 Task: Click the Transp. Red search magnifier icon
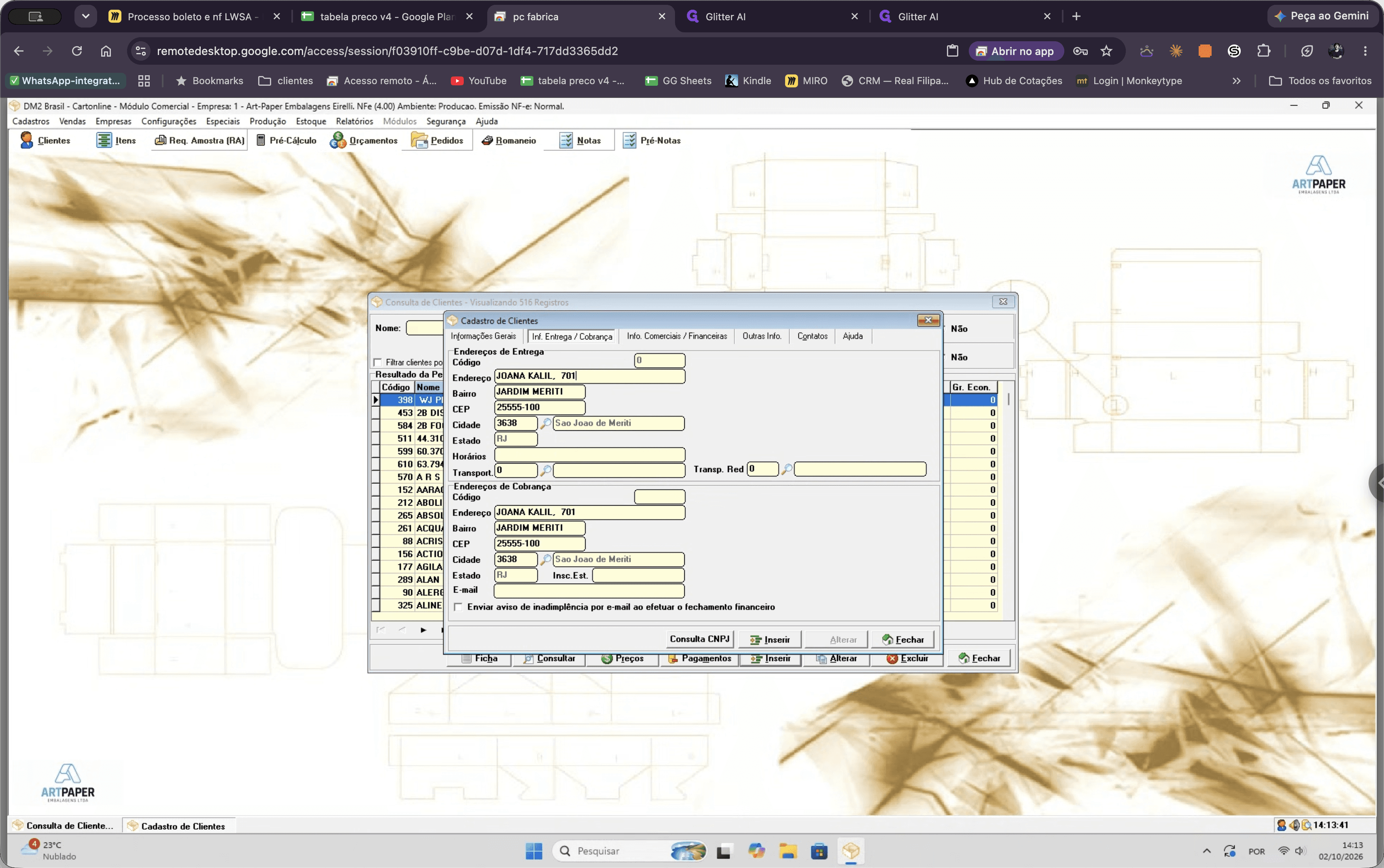tap(787, 470)
